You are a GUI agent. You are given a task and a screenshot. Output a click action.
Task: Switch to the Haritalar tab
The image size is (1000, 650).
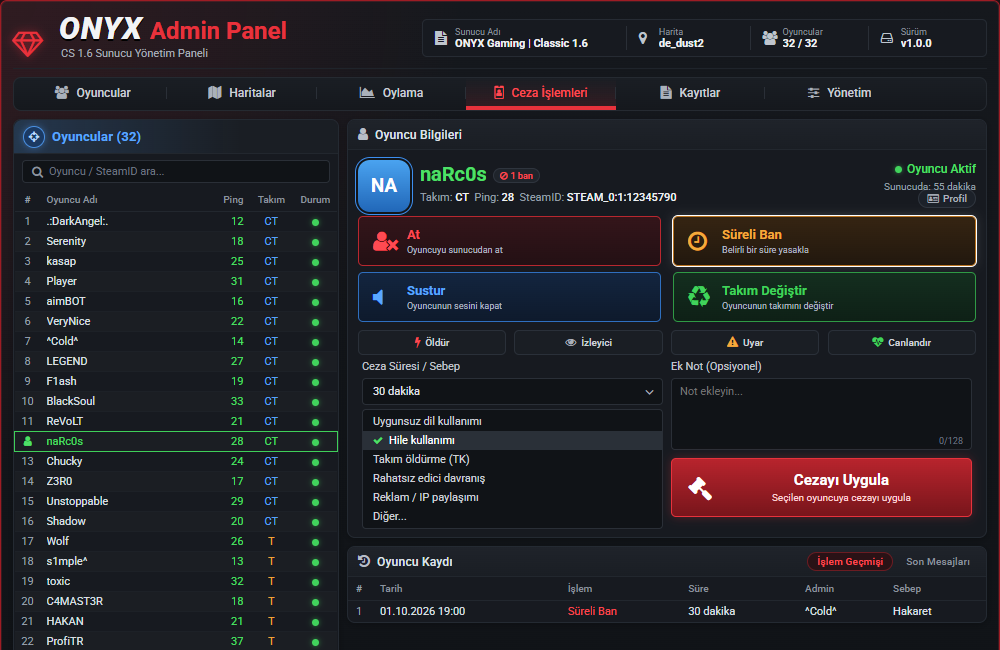coord(242,93)
